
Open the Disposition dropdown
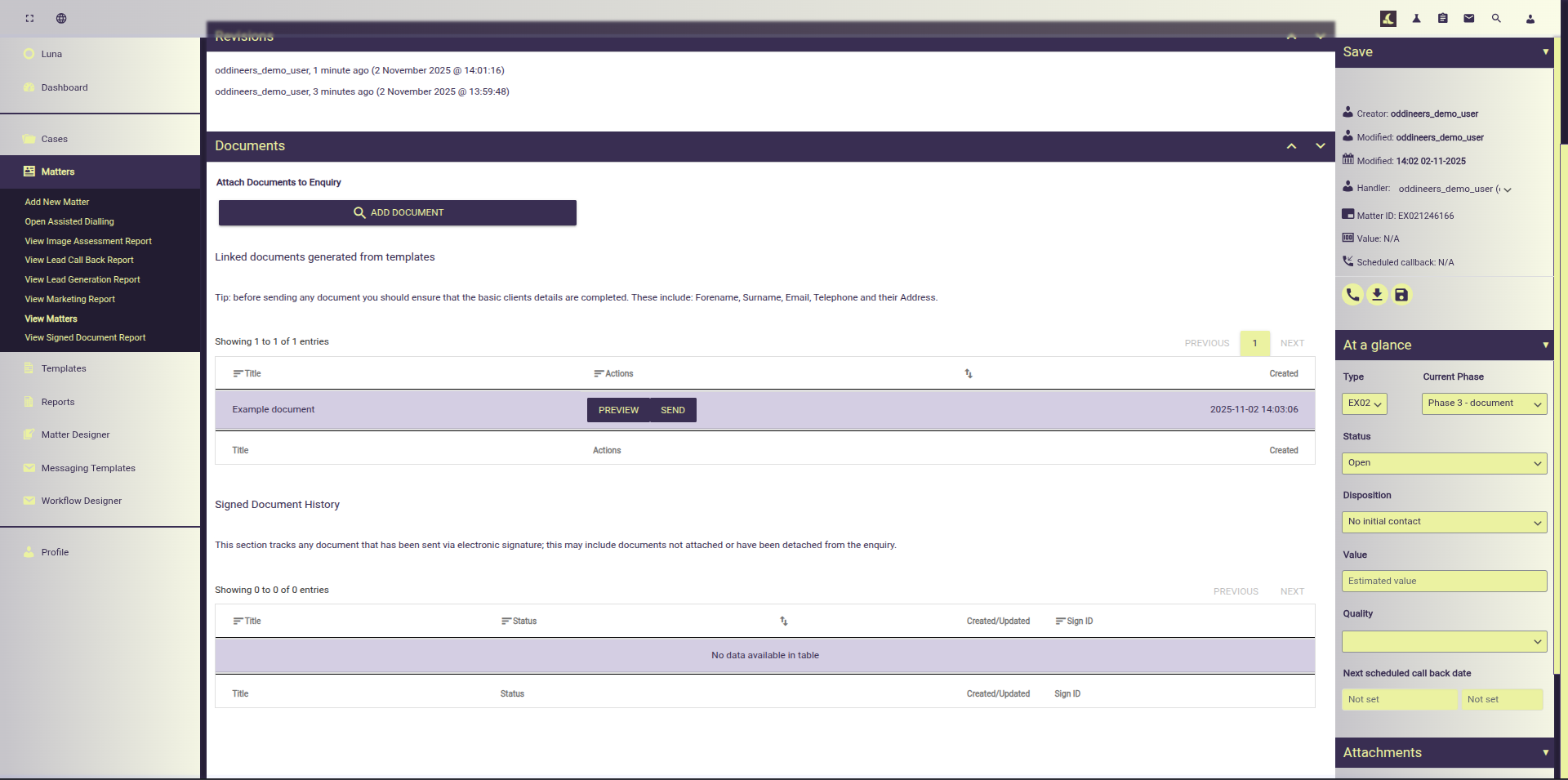(x=1444, y=522)
